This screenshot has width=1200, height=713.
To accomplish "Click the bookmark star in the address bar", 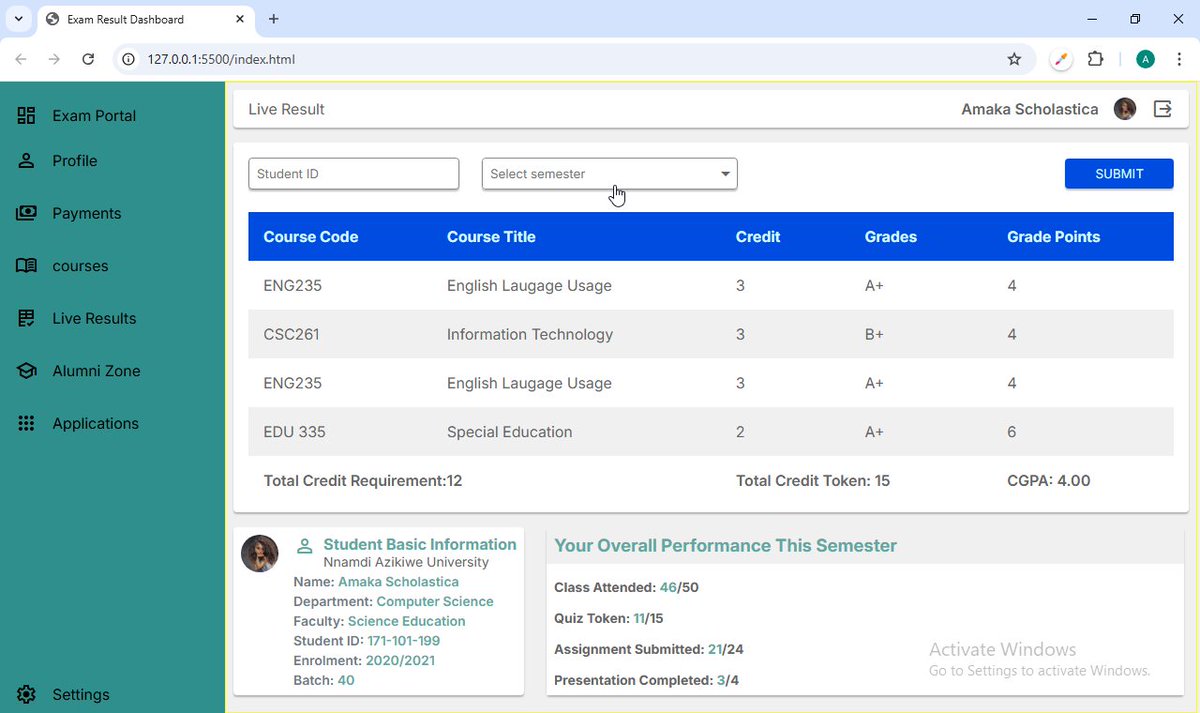I will 1014,59.
